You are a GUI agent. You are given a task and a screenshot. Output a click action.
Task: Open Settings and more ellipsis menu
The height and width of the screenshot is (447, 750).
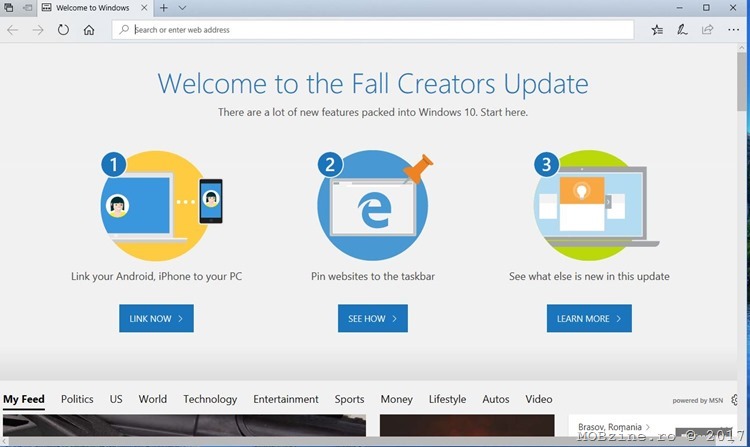pyautogui.click(x=733, y=30)
